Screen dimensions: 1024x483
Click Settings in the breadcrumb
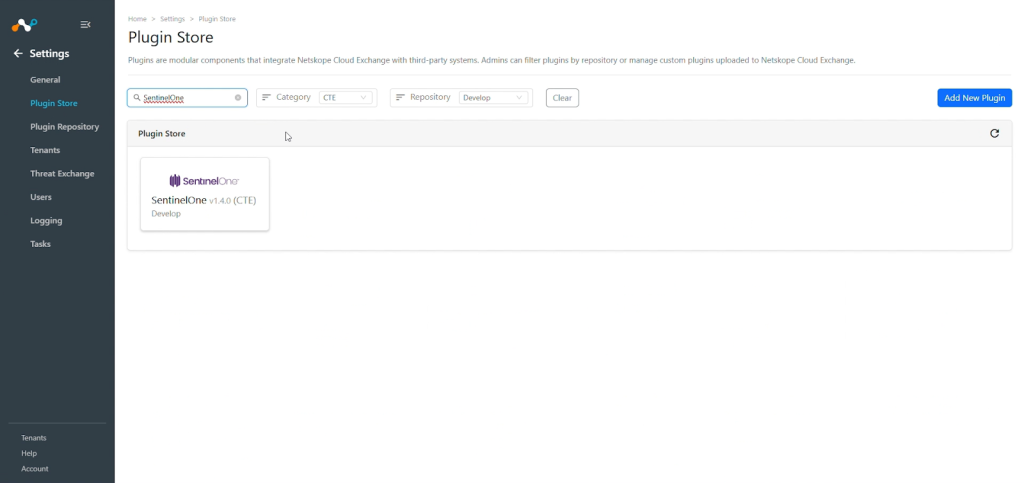point(172,19)
